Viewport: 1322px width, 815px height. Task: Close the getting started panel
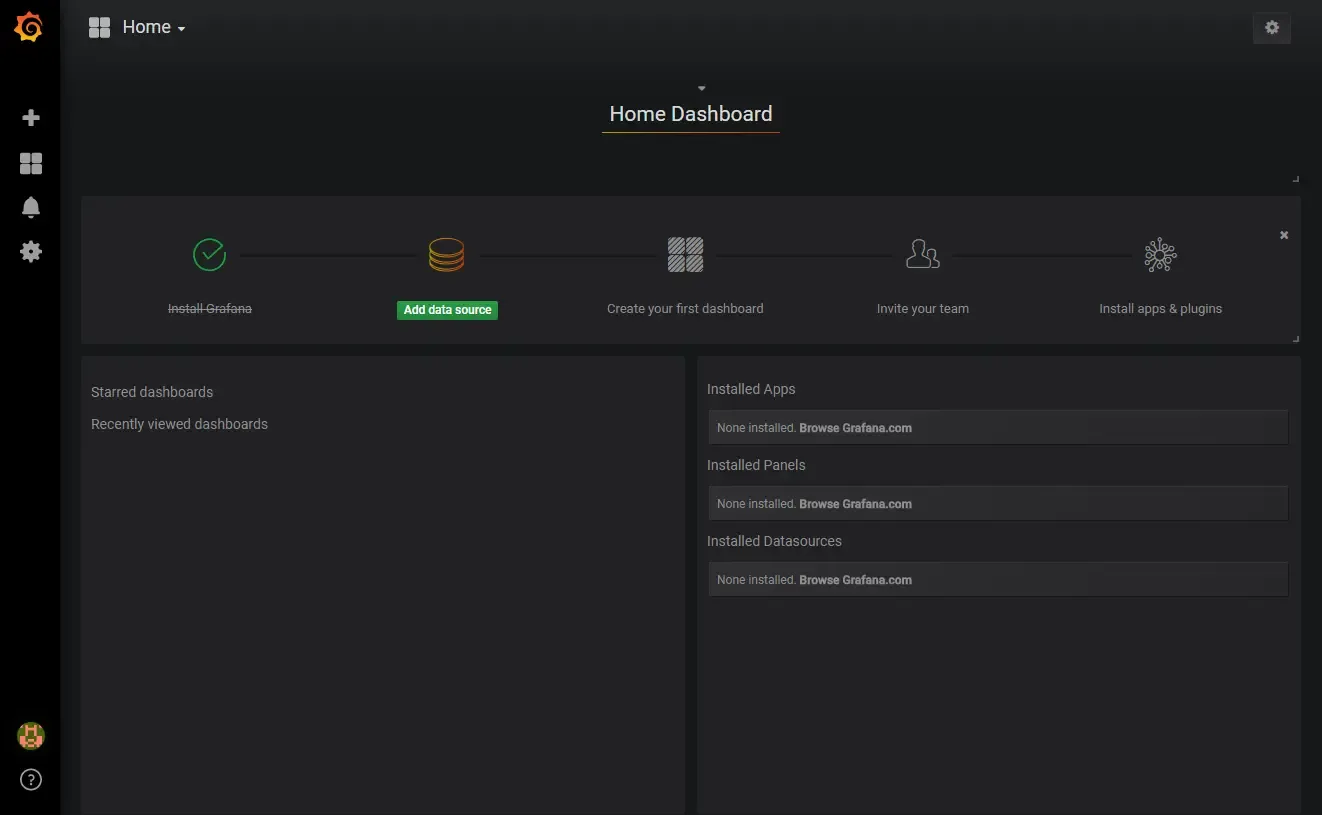tap(1284, 235)
